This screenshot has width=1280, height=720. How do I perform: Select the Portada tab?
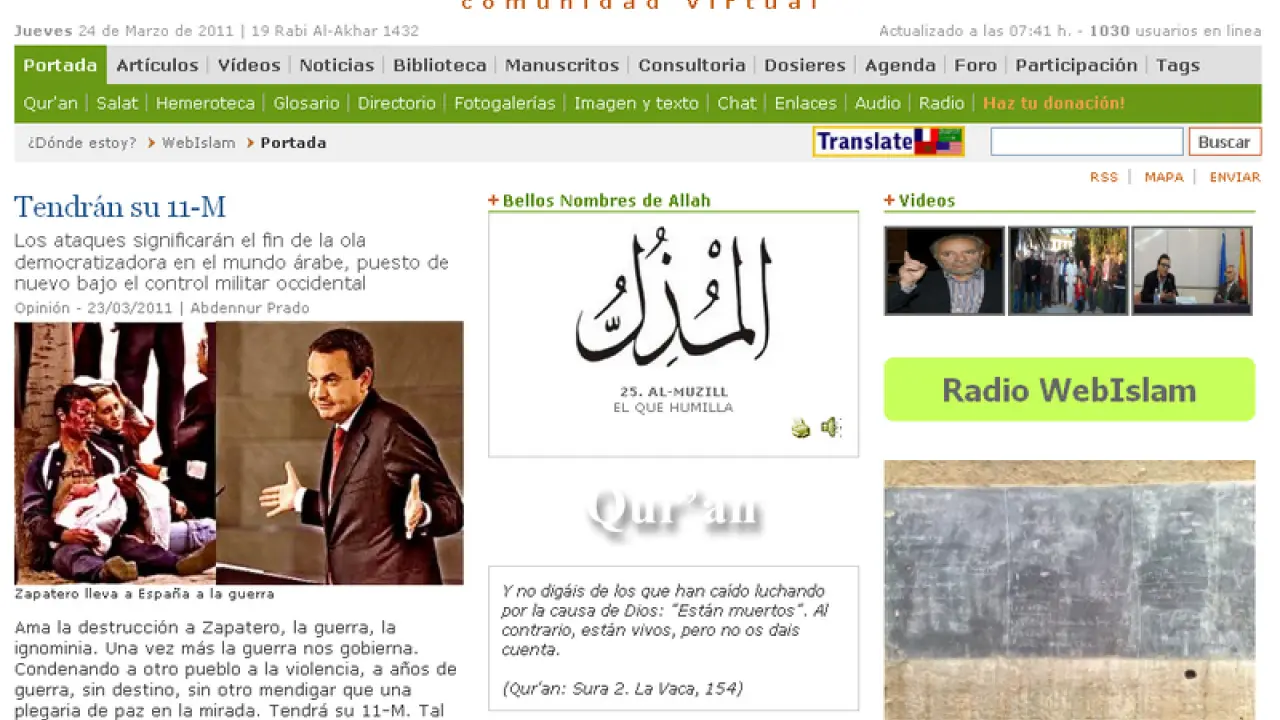[x=60, y=65]
